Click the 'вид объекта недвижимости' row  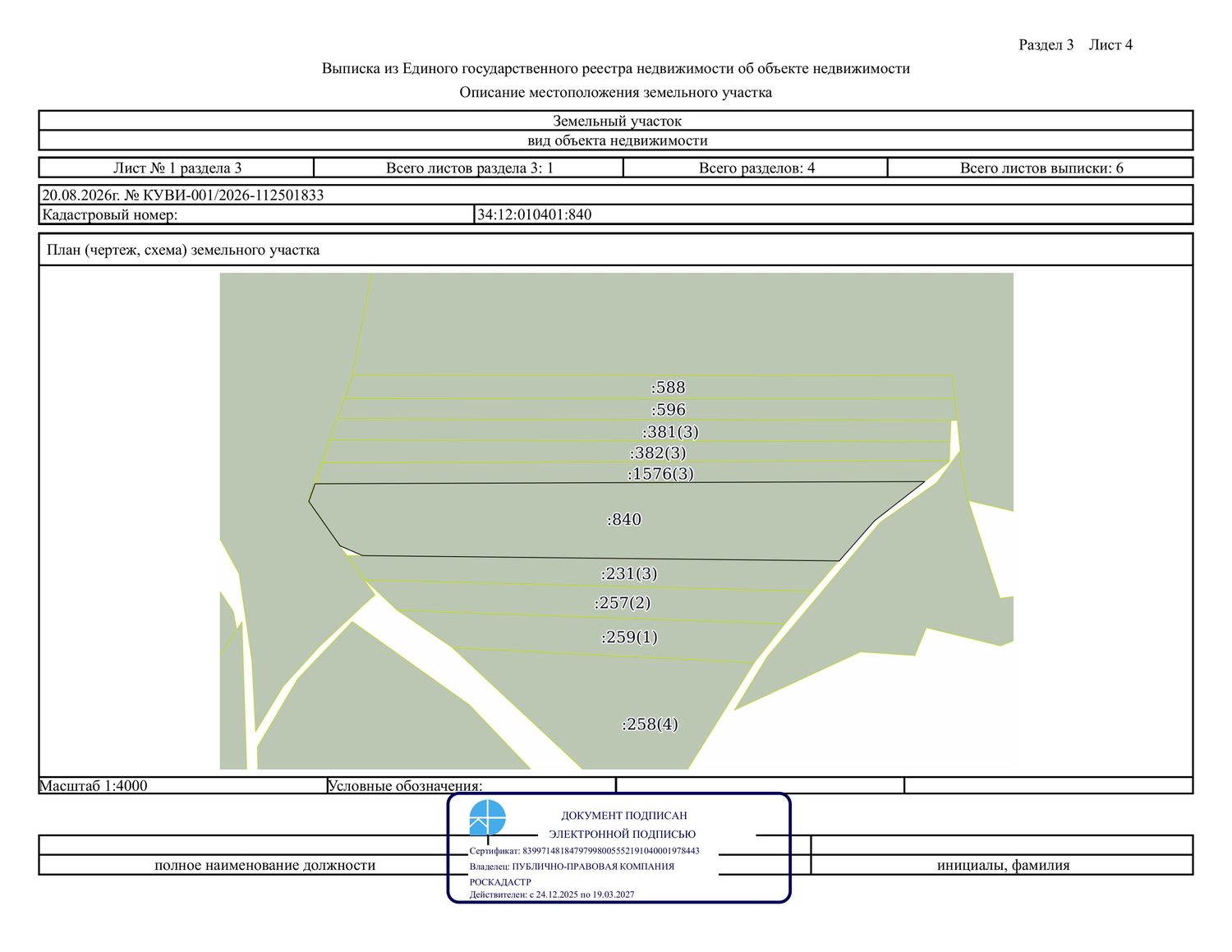[x=616, y=140]
